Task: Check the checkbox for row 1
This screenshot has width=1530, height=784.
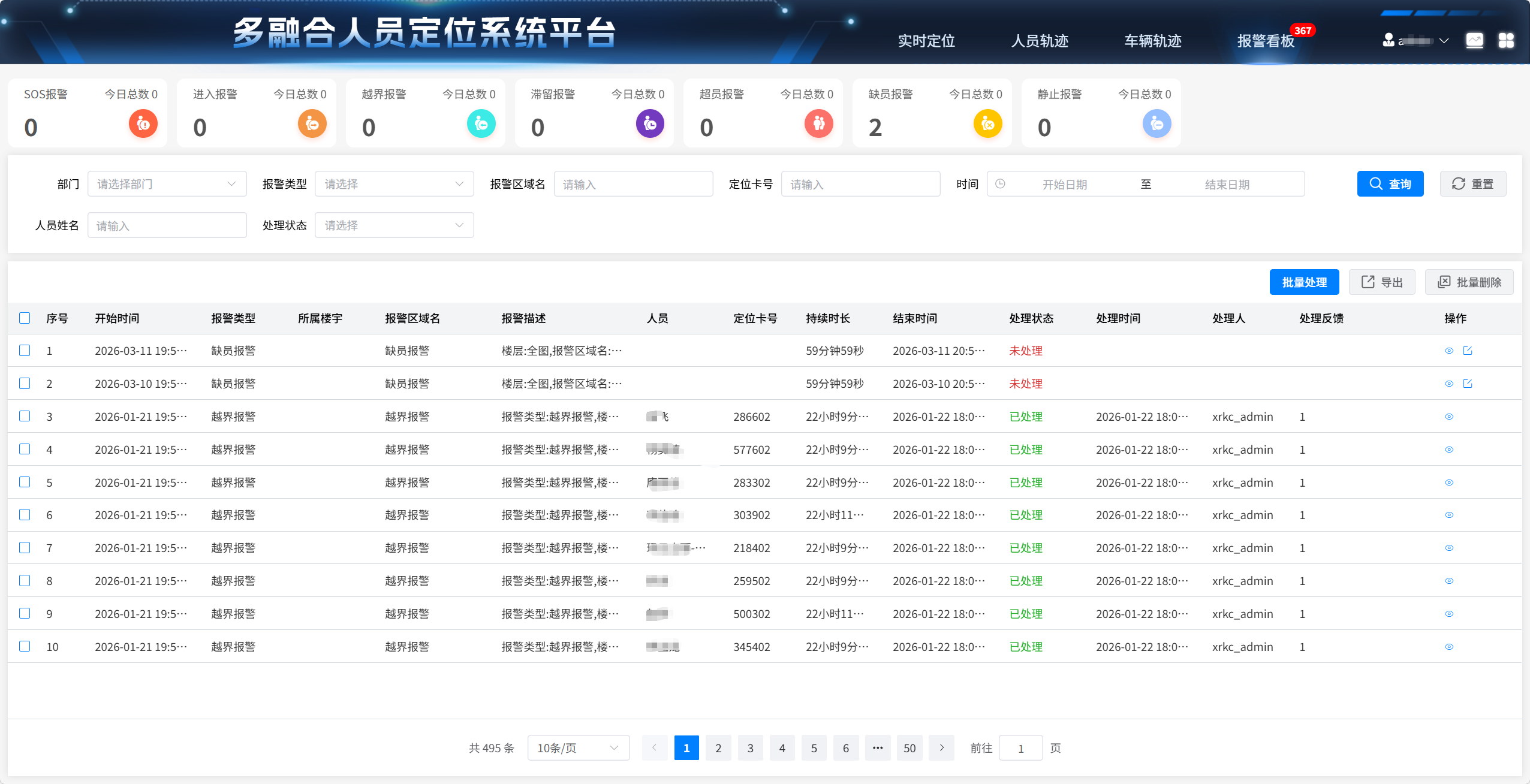Action: tap(25, 350)
